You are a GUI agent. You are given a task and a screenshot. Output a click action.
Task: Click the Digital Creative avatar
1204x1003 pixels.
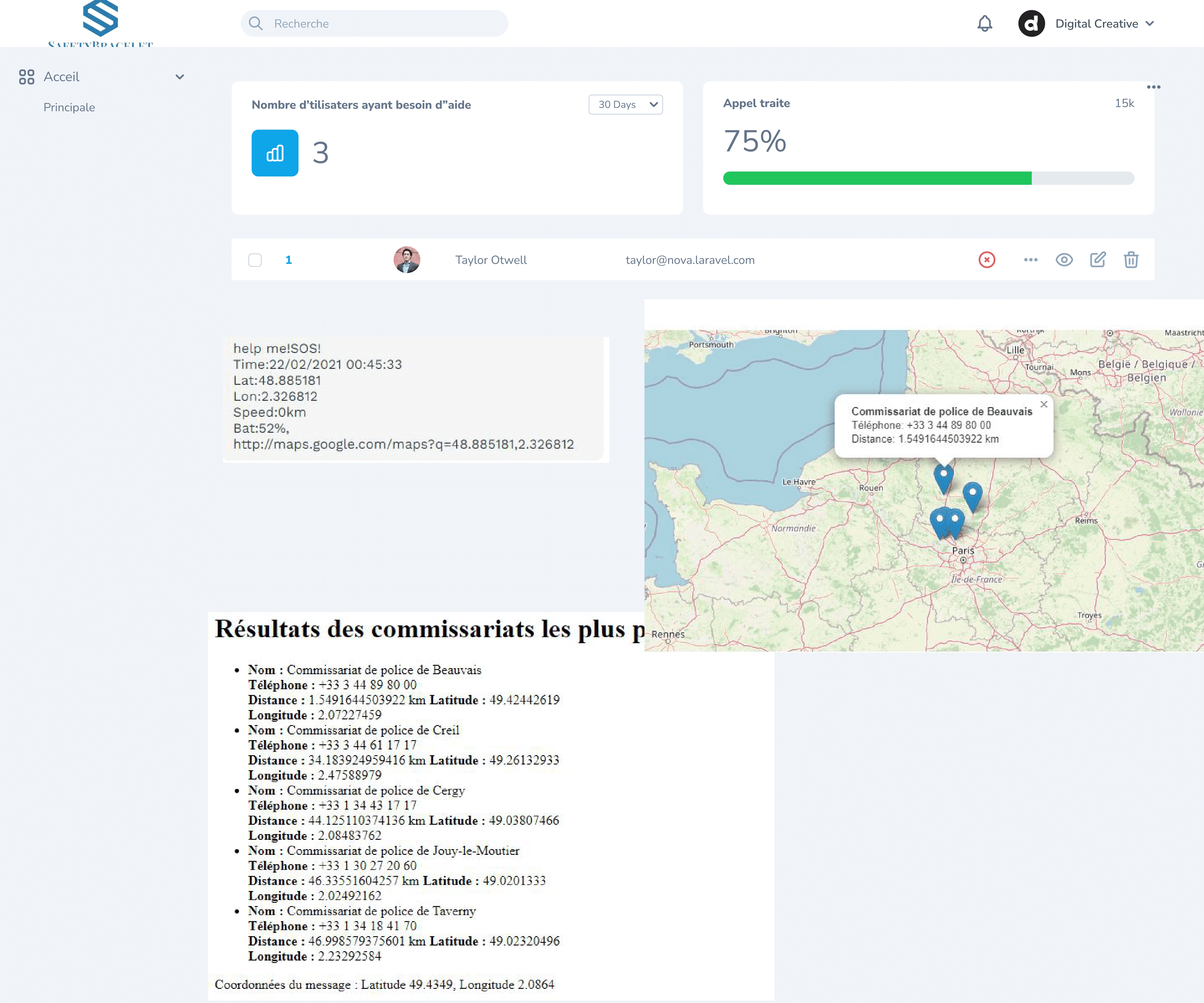tap(1031, 23)
